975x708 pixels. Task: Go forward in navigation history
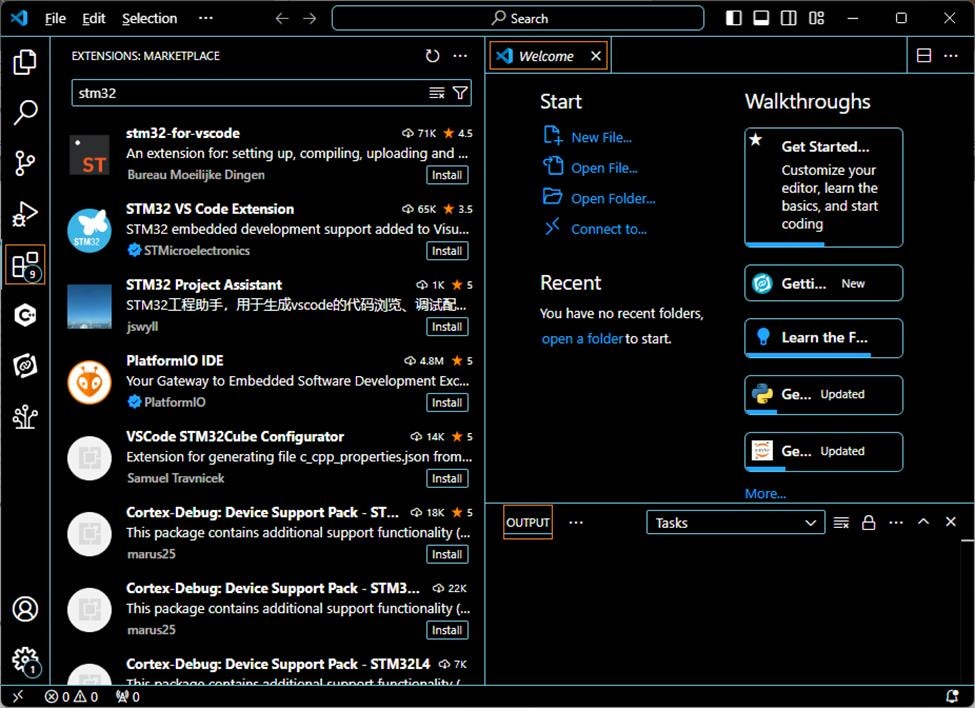coord(309,19)
